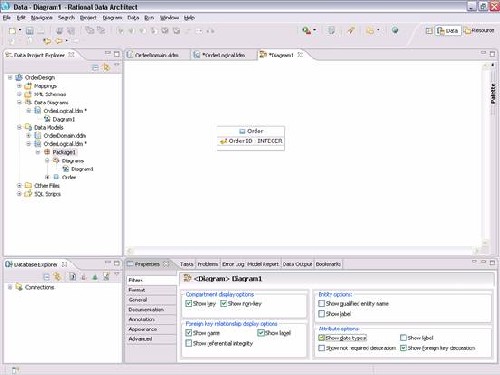The image size is (500, 375).
Task: Click collapse all icon in Database Explorer toolbar
Action: pyautogui.click(x=46, y=277)
